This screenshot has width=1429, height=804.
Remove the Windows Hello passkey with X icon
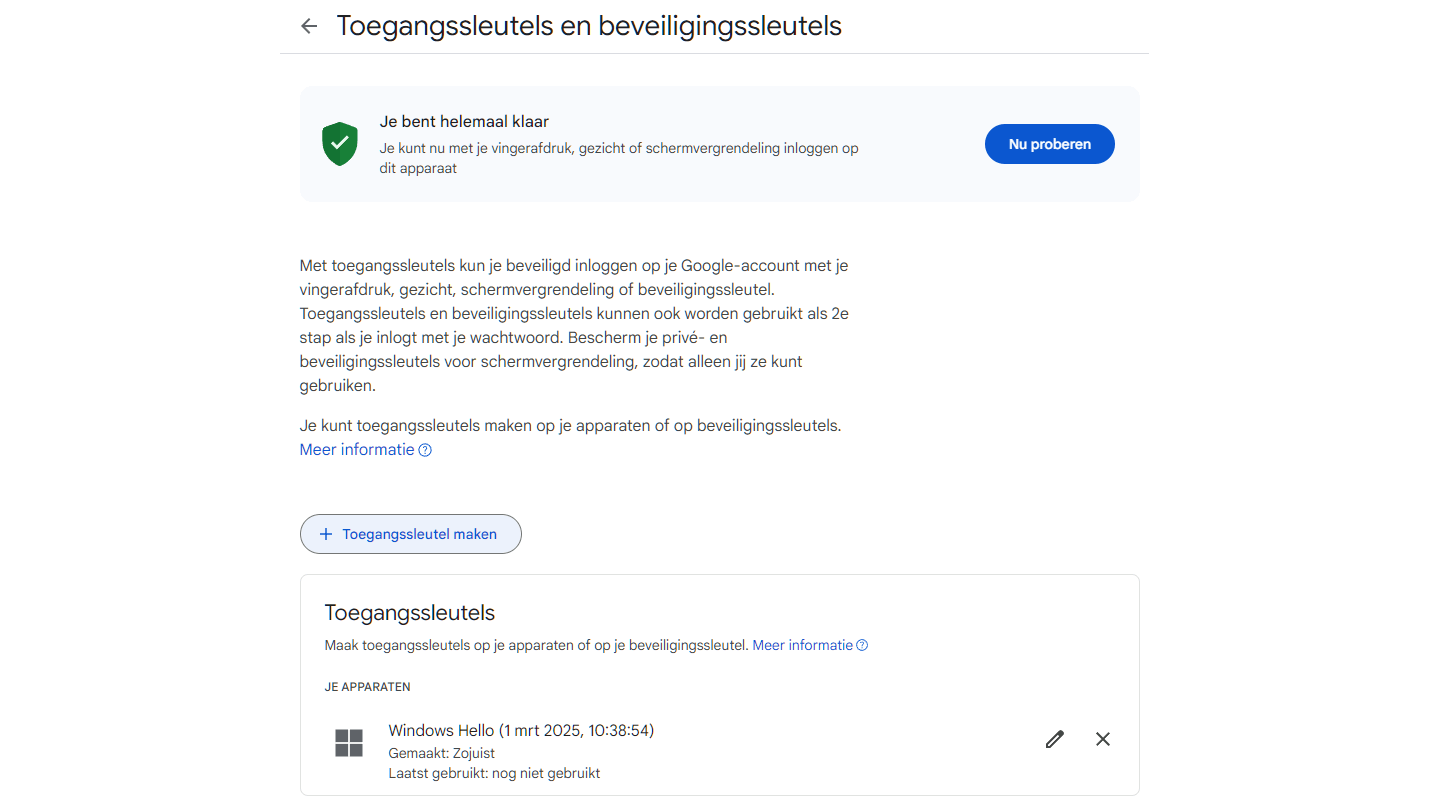click(1102, 739)
